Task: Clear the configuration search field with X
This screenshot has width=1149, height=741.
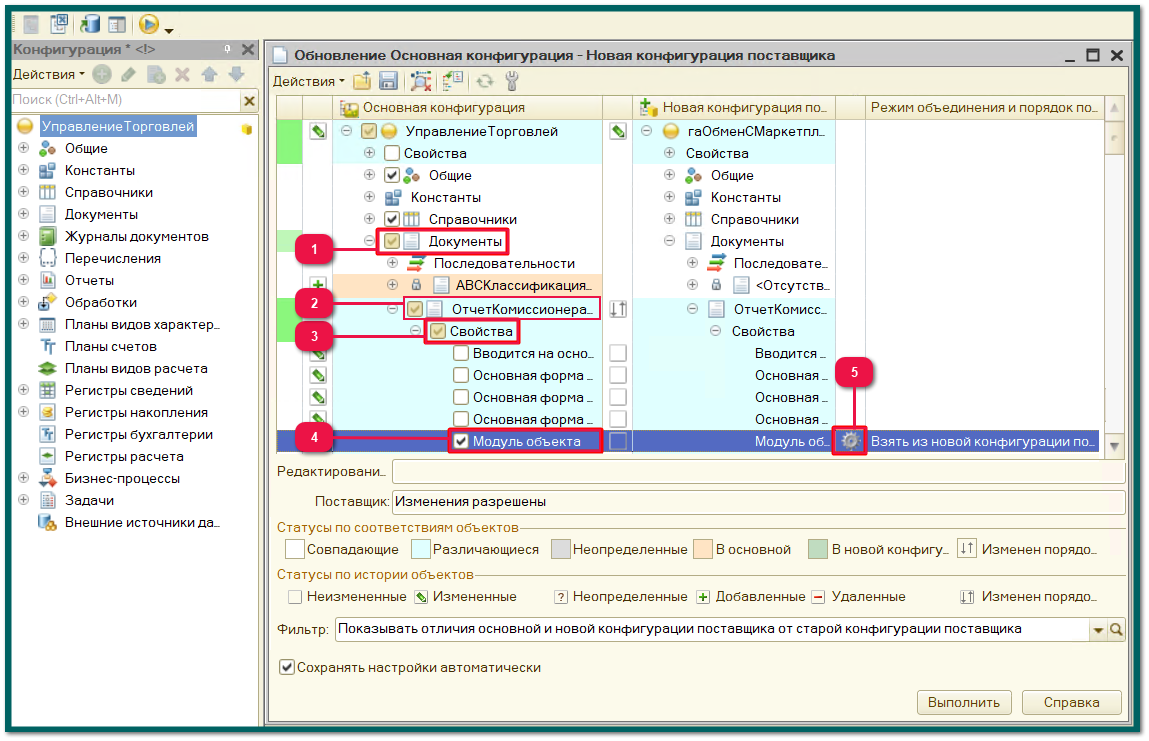Action: click(249, 100)
